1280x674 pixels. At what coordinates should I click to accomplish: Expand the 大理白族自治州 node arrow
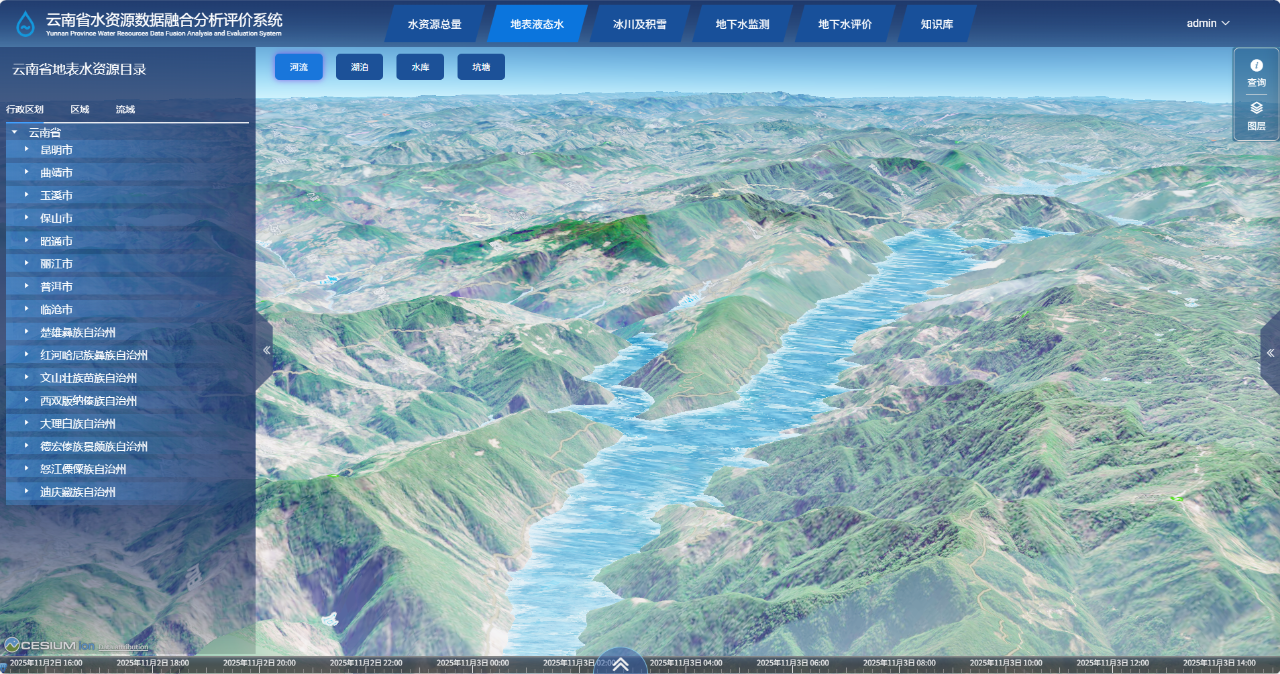pos(27,423)
